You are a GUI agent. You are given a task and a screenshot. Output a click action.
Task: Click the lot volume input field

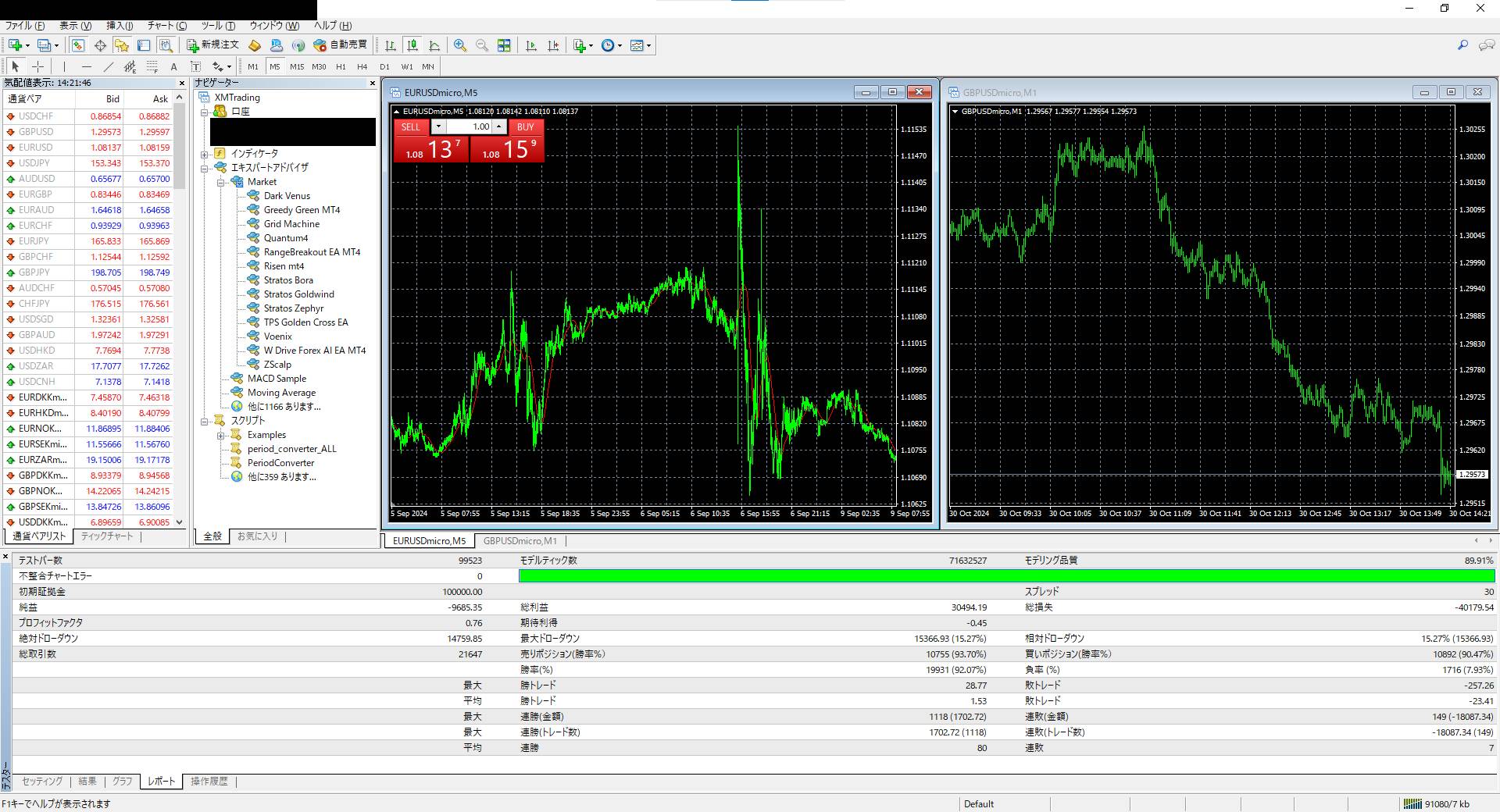(x=469, y=126)
